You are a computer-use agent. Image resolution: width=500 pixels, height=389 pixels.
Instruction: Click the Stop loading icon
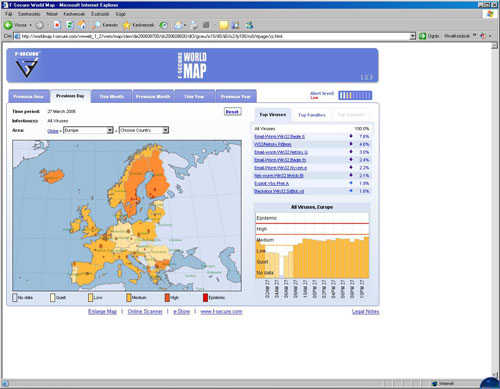[x=57, y=25]
